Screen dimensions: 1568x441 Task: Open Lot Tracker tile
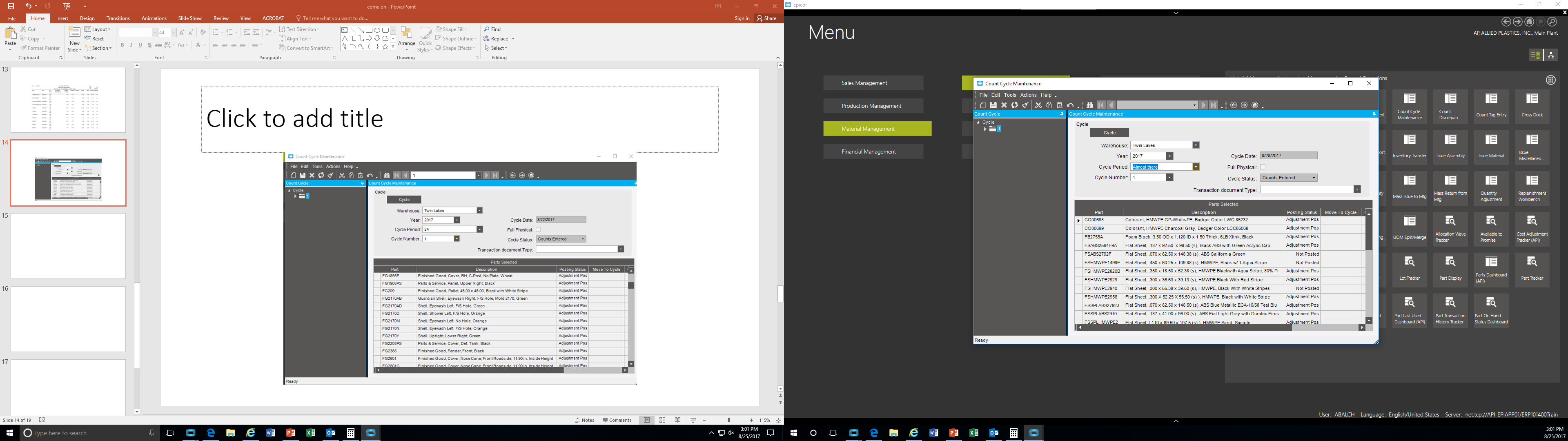[1410, 269]
